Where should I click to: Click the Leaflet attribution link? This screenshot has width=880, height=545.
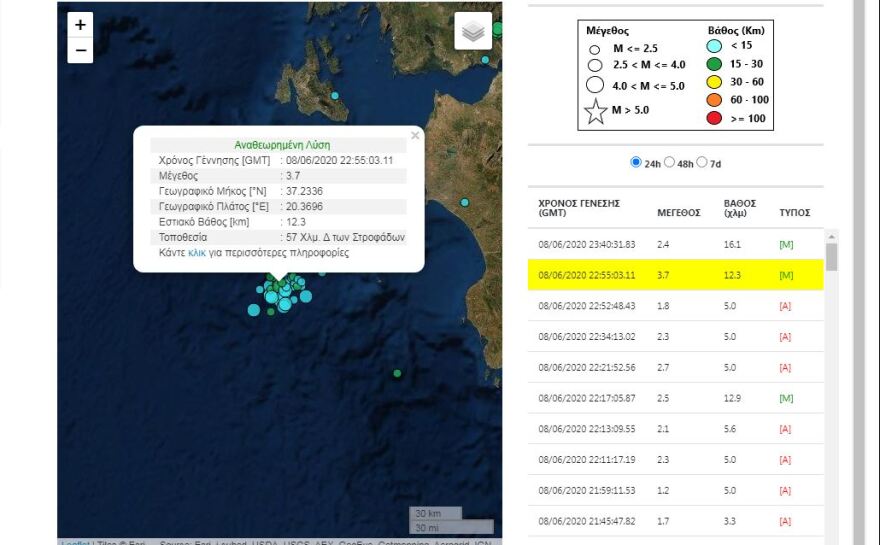[x=73, y=543]
